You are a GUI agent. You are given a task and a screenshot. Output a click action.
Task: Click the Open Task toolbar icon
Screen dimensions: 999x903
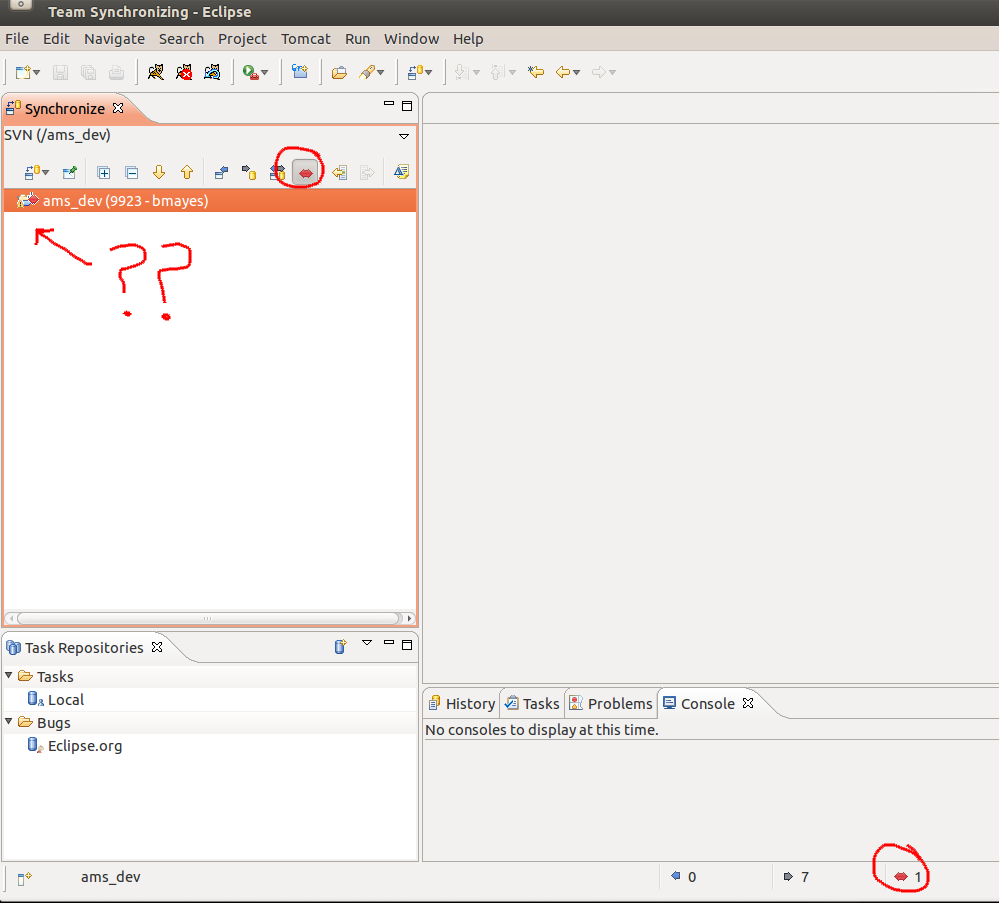click(300, 71)
